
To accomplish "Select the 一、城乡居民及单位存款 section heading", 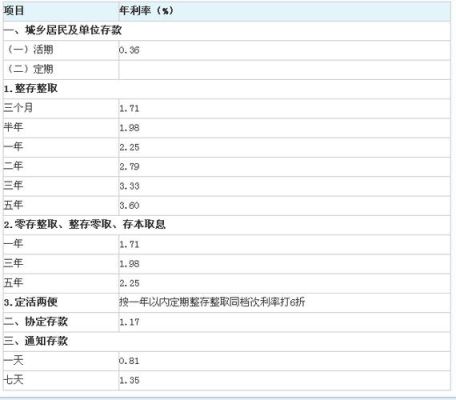I will (x=63, y=30).
